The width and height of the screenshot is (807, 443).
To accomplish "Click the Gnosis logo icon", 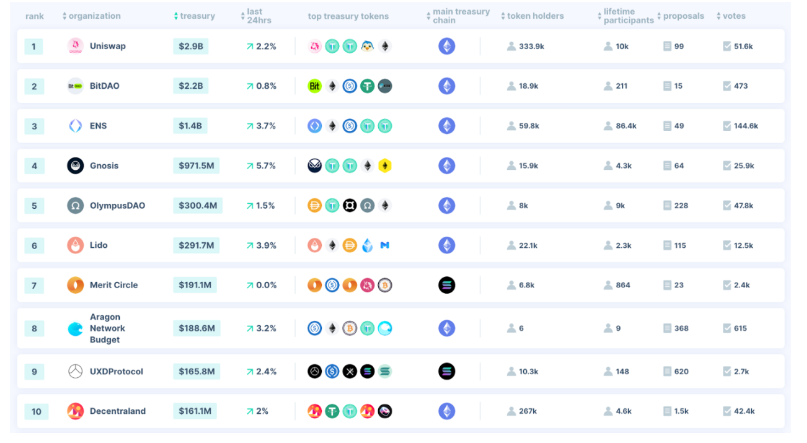I will click(75, 166).
